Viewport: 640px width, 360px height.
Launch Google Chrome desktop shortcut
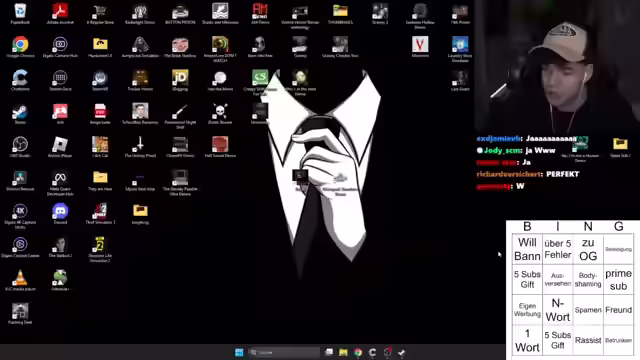[20, 47]
